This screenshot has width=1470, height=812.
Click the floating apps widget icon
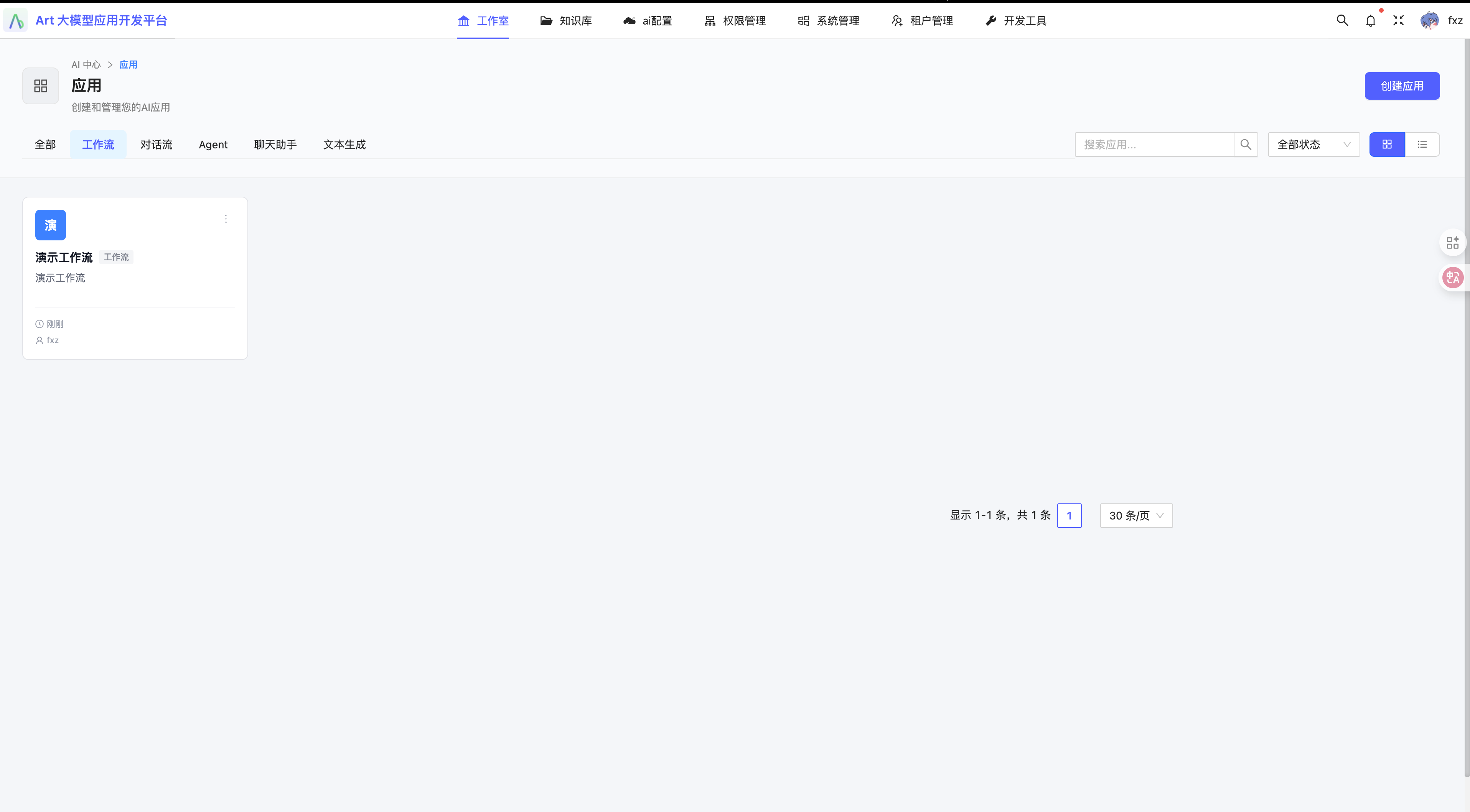point(1452,242)
